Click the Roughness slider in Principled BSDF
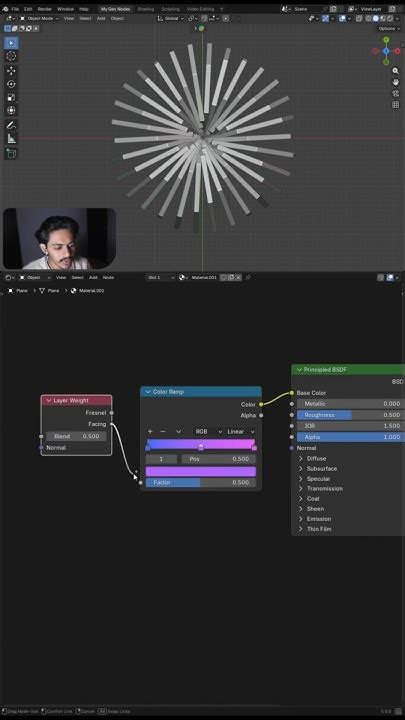 [349, 415]
